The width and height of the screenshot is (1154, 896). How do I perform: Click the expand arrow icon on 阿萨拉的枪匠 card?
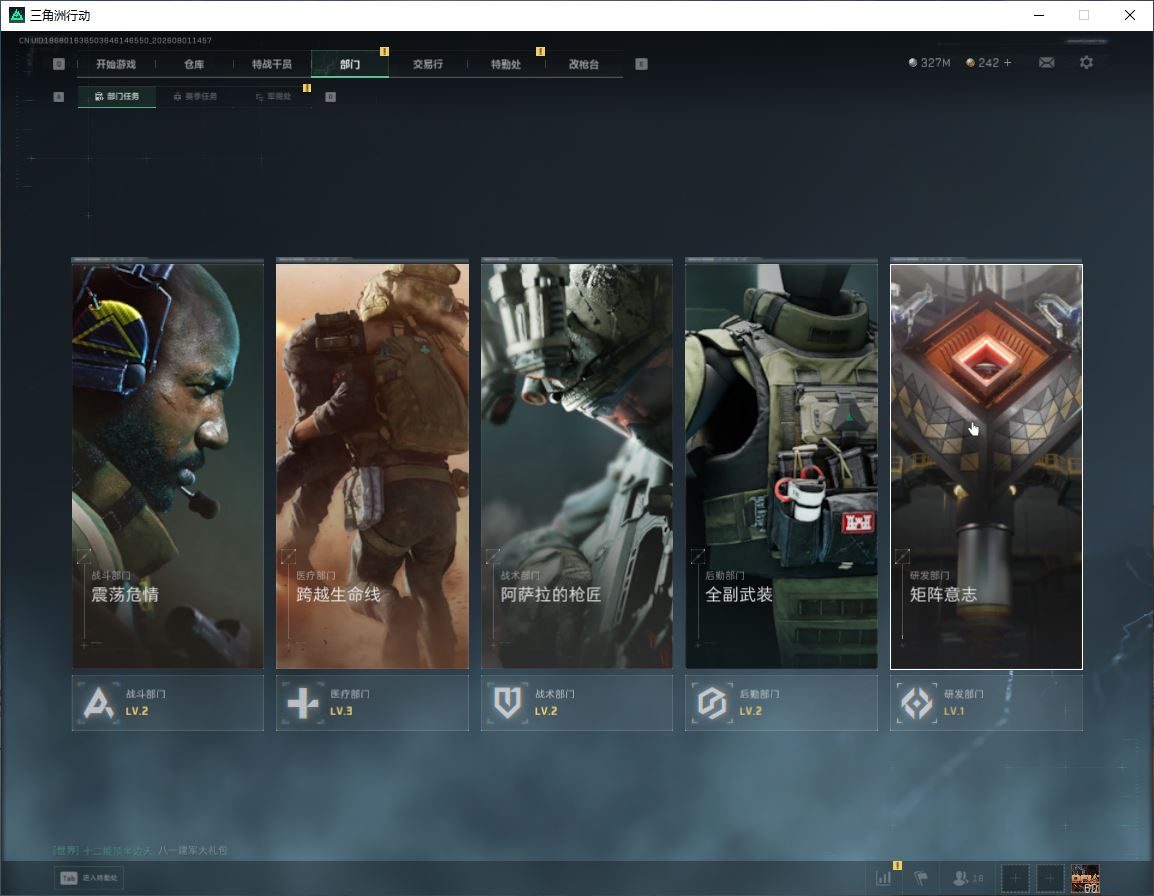point(493,556)
